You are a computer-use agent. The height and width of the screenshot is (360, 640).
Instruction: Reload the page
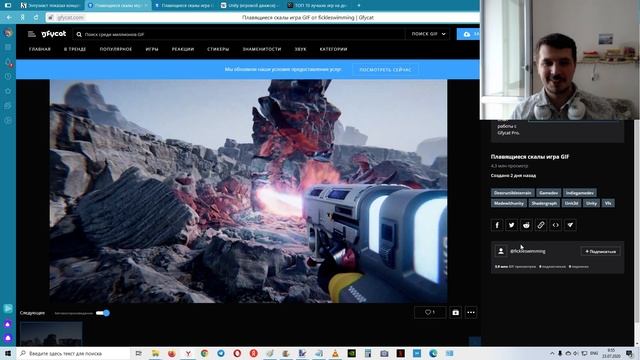[x=36, y=18]
